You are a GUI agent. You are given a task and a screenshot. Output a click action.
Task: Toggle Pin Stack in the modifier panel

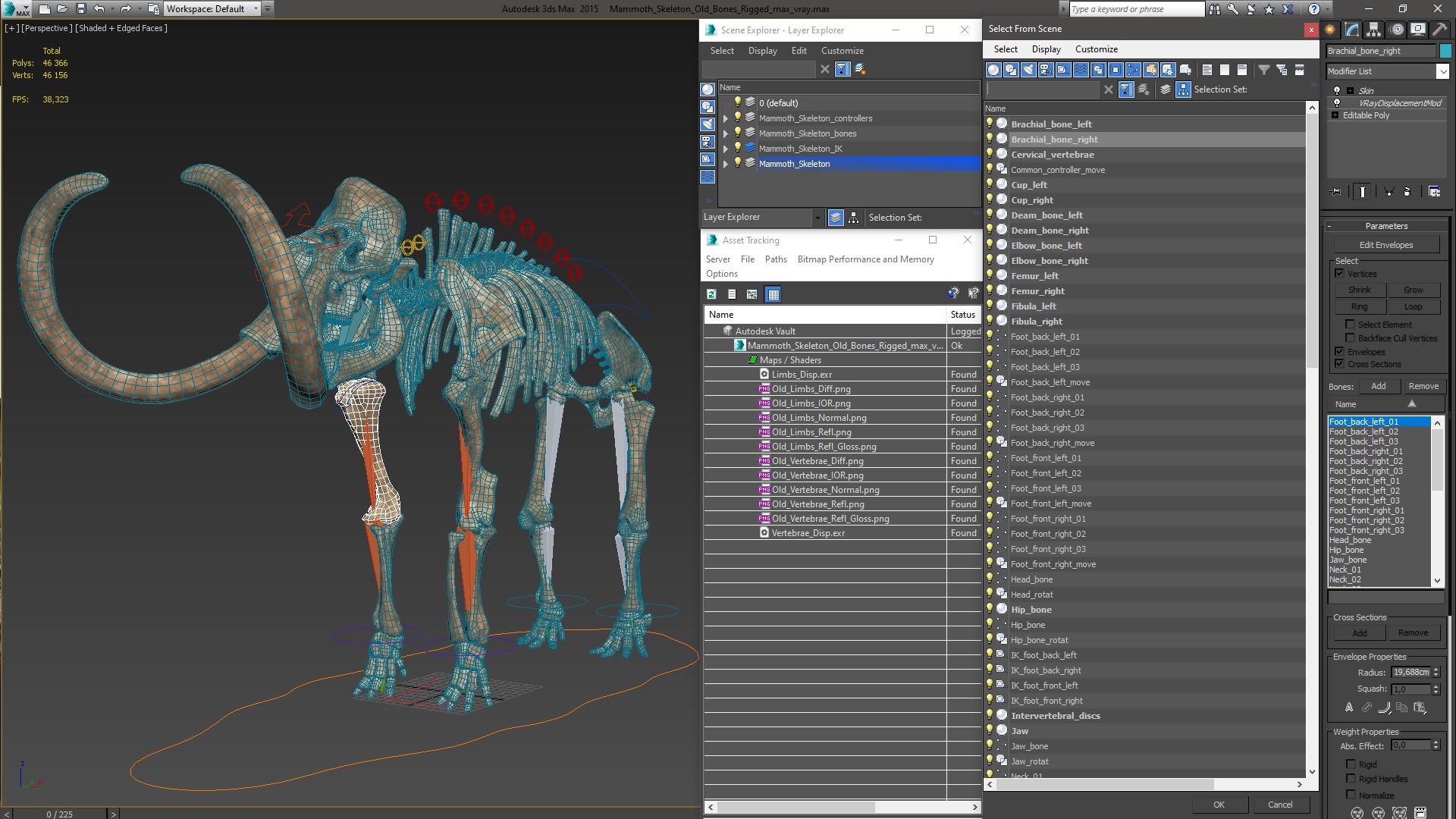pos(1335,192)
